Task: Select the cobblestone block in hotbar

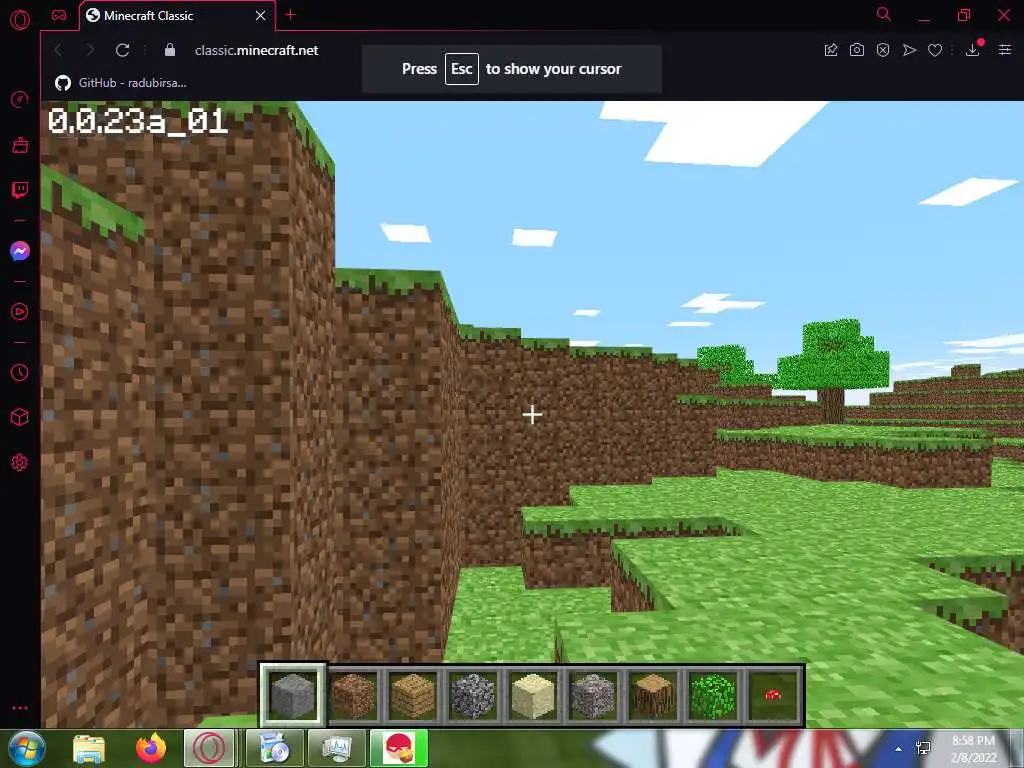Action: [473, 696]
